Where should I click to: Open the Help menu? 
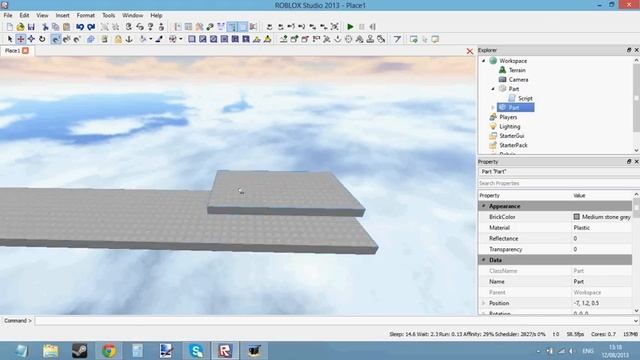(x=156, y=16)
